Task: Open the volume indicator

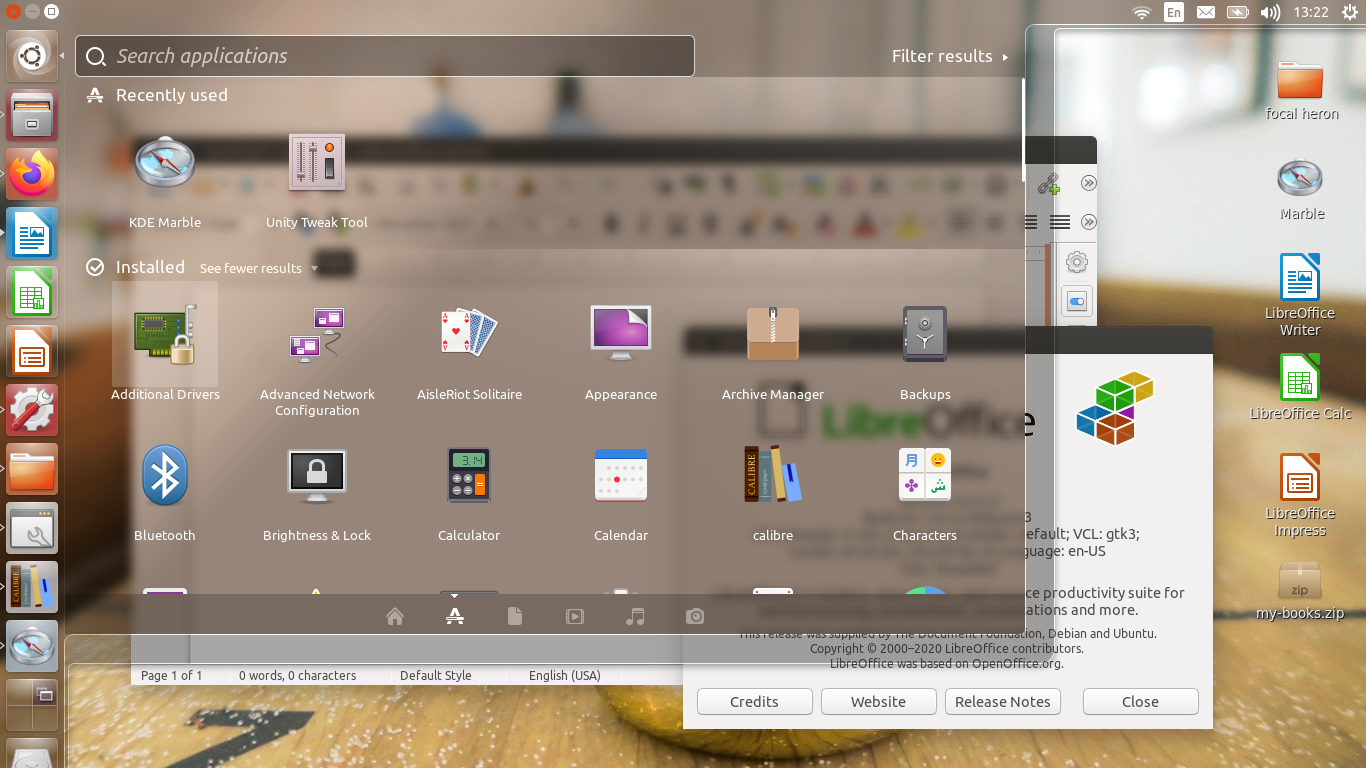Action: [1270, 12]
